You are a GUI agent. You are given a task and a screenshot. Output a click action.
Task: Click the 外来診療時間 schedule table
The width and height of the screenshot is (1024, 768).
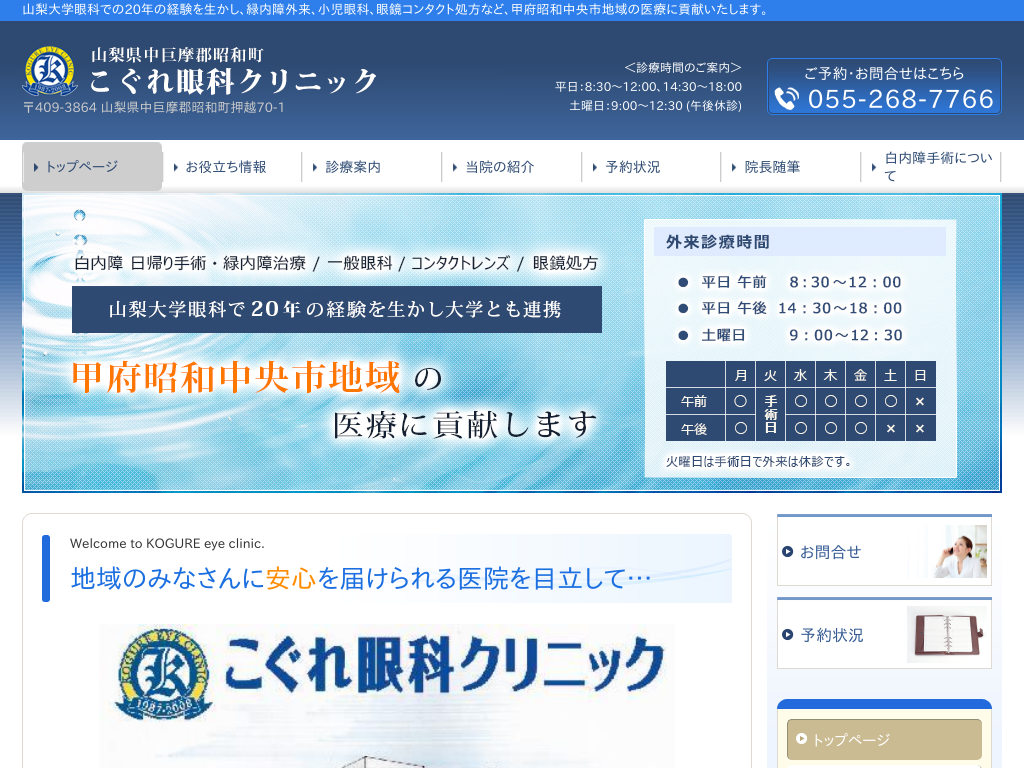tap(800, 400)
